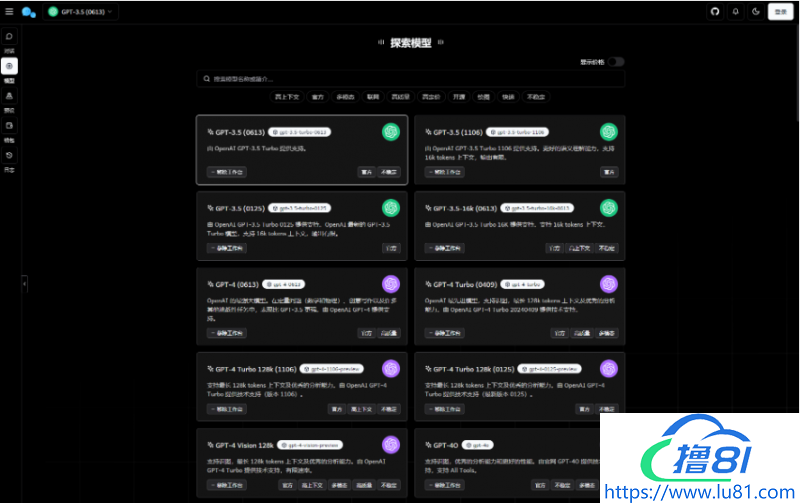Toggle the dark mode moon icon
This screenshot has width=800, height=503.
tap(756, 12)
